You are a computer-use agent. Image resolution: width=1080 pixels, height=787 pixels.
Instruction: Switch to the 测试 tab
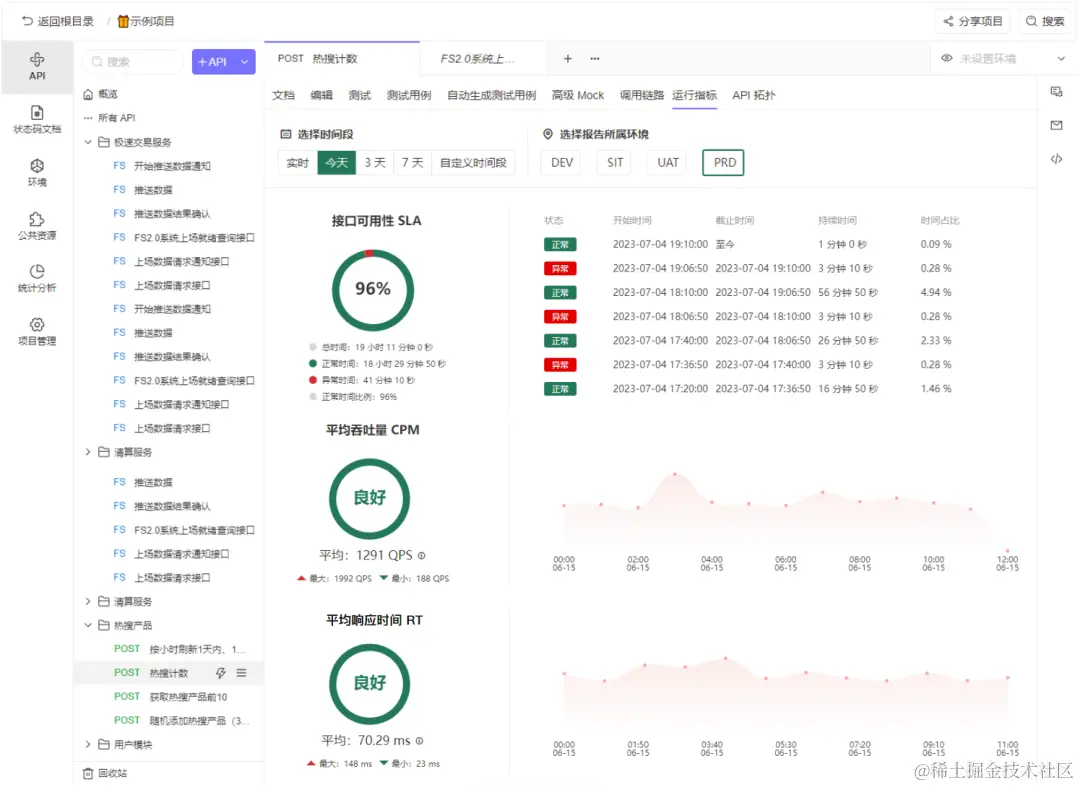(x=360, y=95)
